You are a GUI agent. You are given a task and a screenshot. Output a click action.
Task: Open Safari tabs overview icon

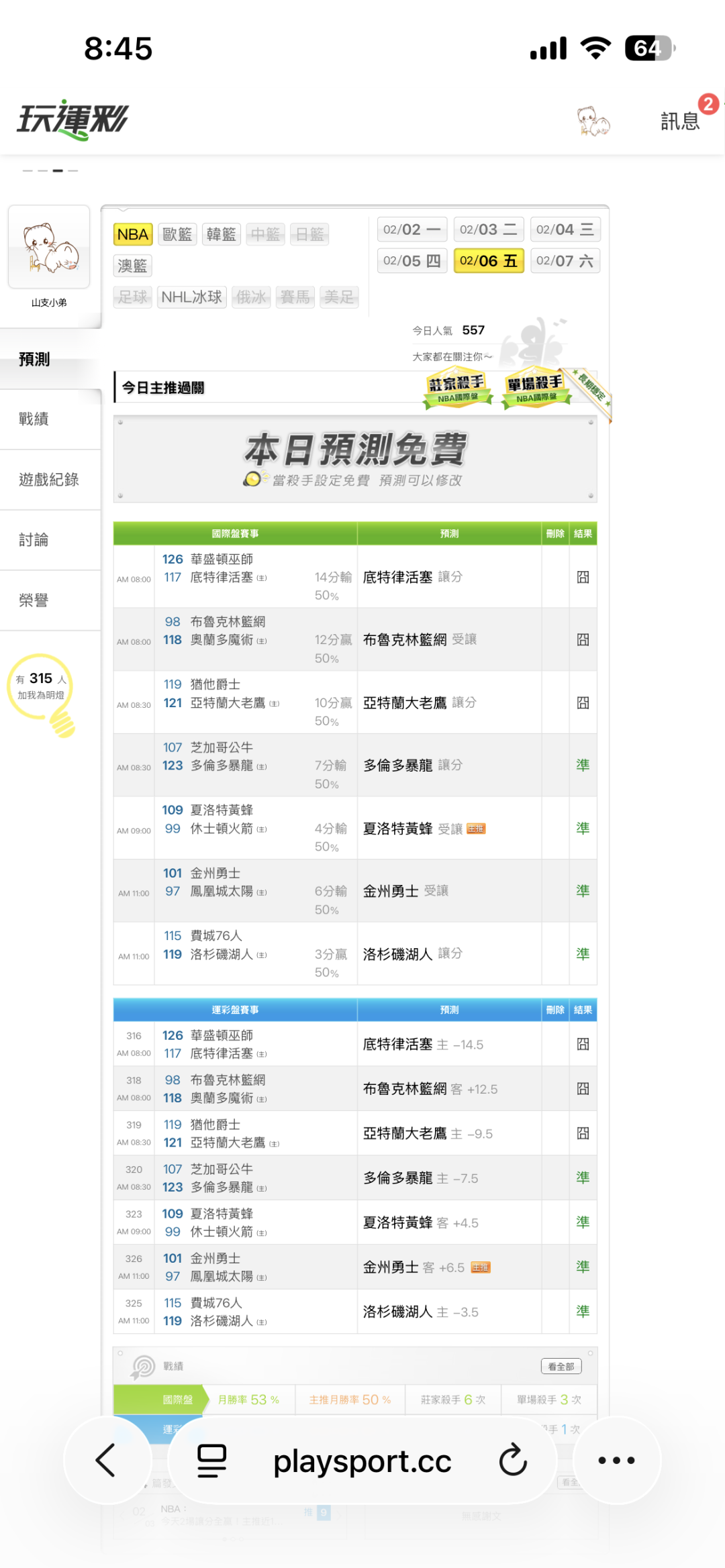(211, 1461)
